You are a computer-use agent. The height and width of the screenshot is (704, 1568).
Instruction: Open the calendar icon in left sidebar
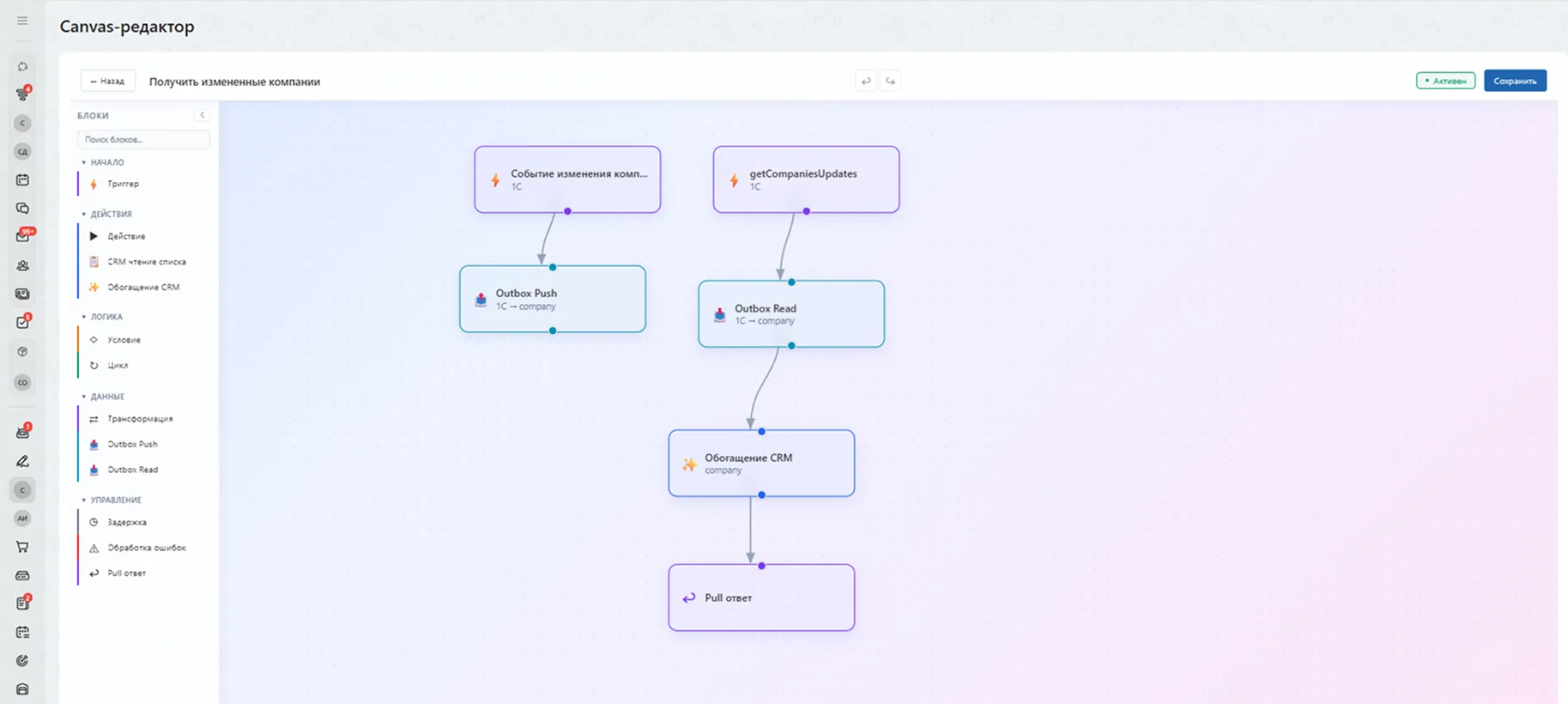pyautogui.click(x=22, y=180)
